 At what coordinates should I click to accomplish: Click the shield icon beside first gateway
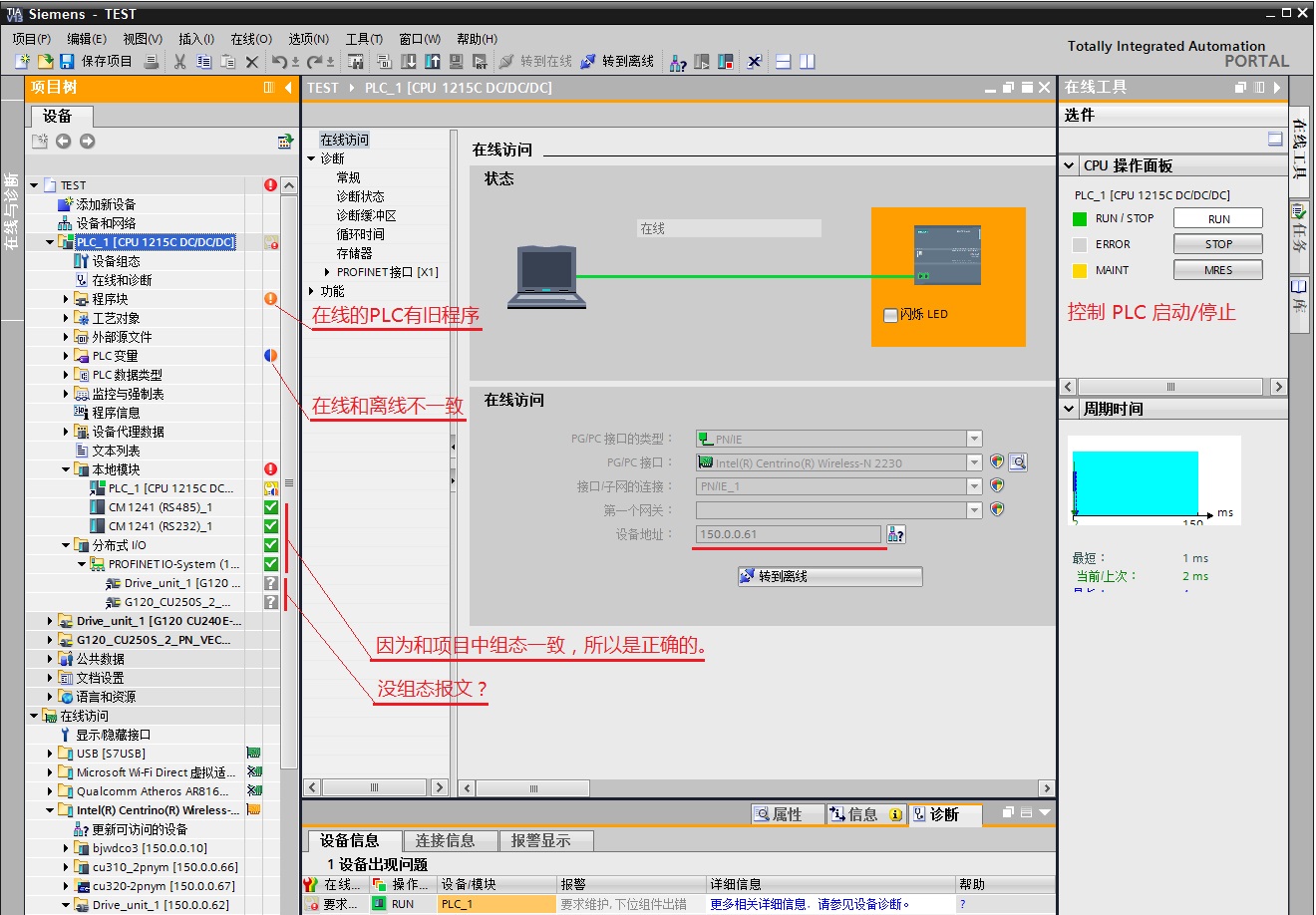(x=997, y=509)
